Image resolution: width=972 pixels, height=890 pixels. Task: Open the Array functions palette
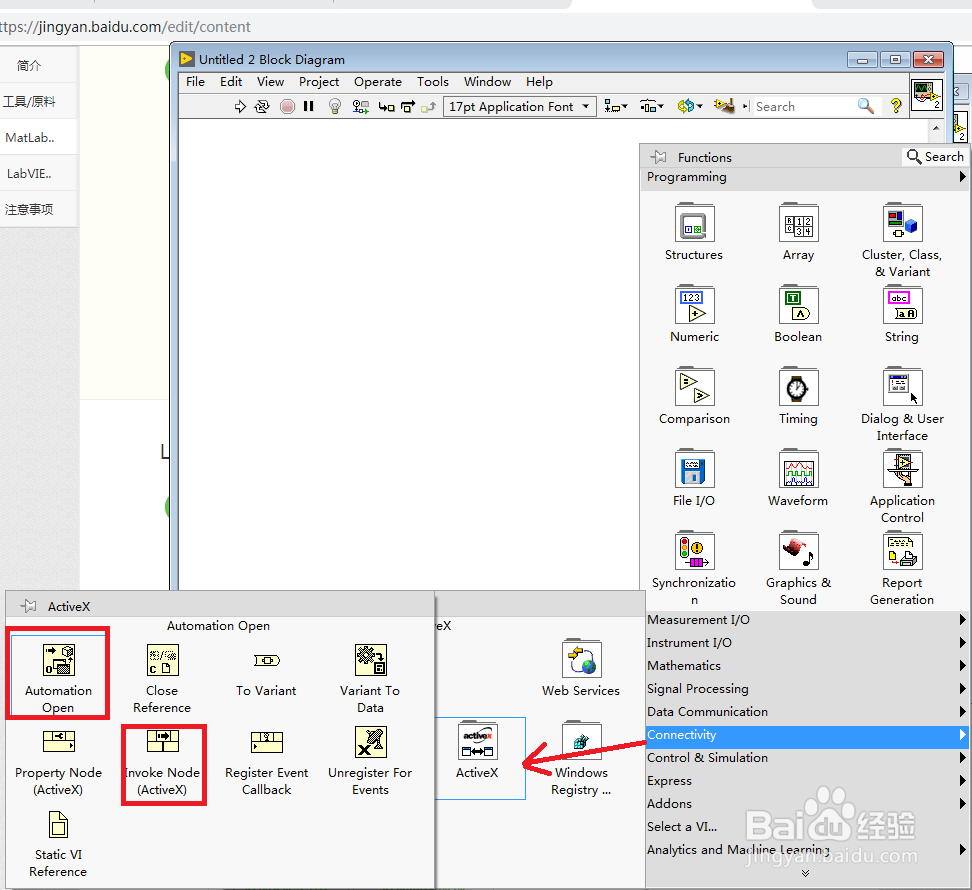click(798, 232)
